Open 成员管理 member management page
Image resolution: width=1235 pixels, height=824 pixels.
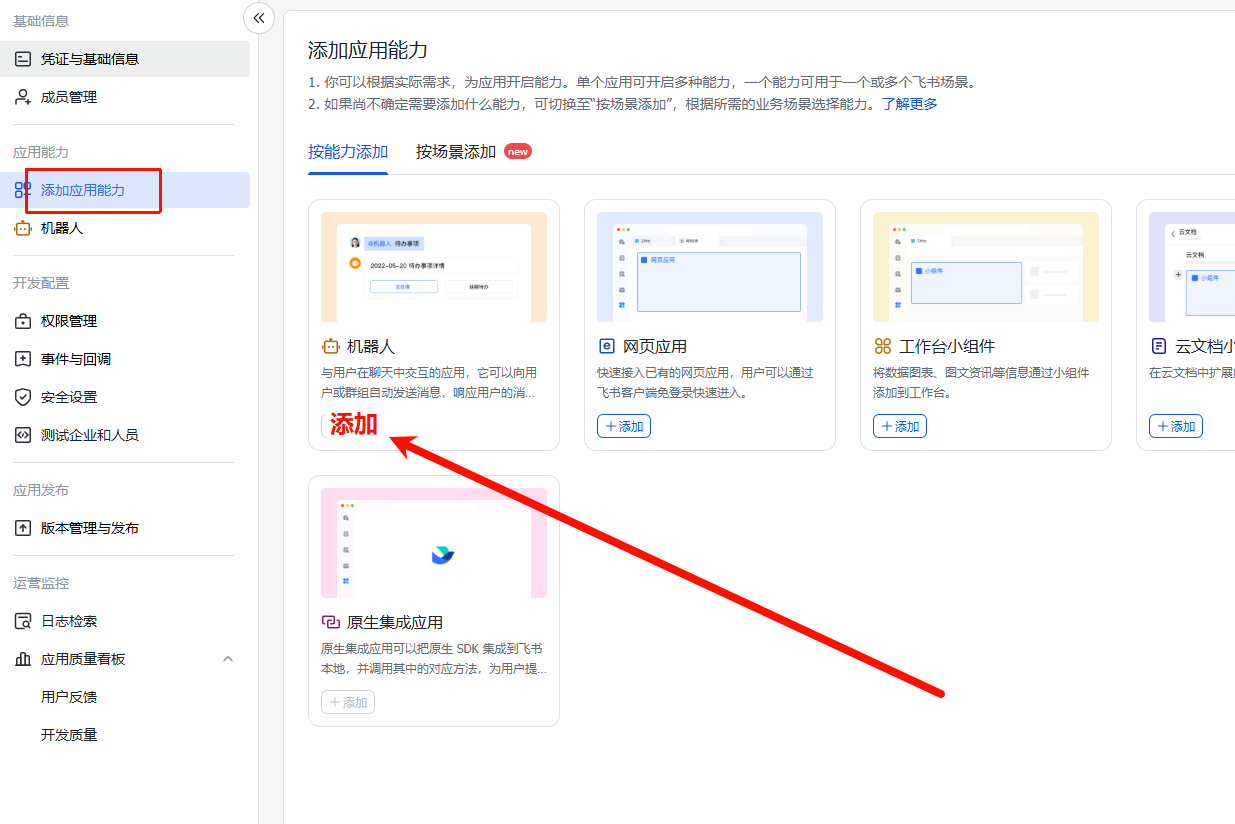click(x=69, y=97)
